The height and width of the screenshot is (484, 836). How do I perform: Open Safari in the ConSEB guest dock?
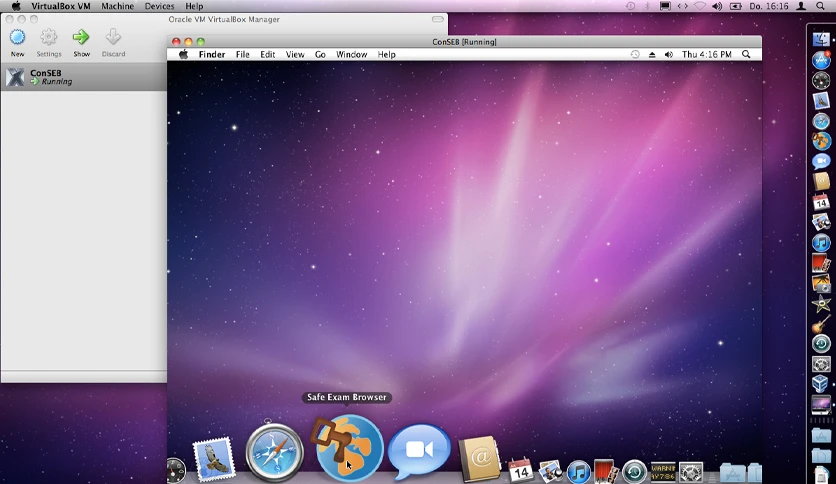point(274,452)
